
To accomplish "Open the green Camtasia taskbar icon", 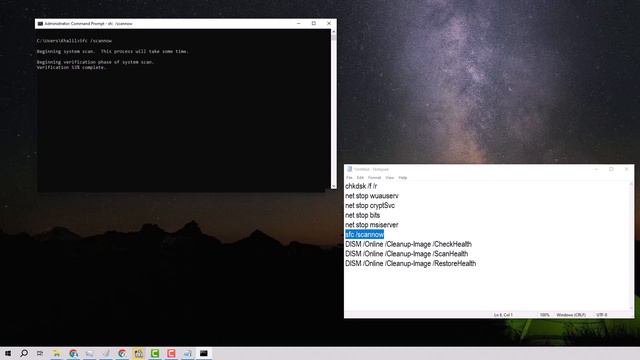I will 155,353.
